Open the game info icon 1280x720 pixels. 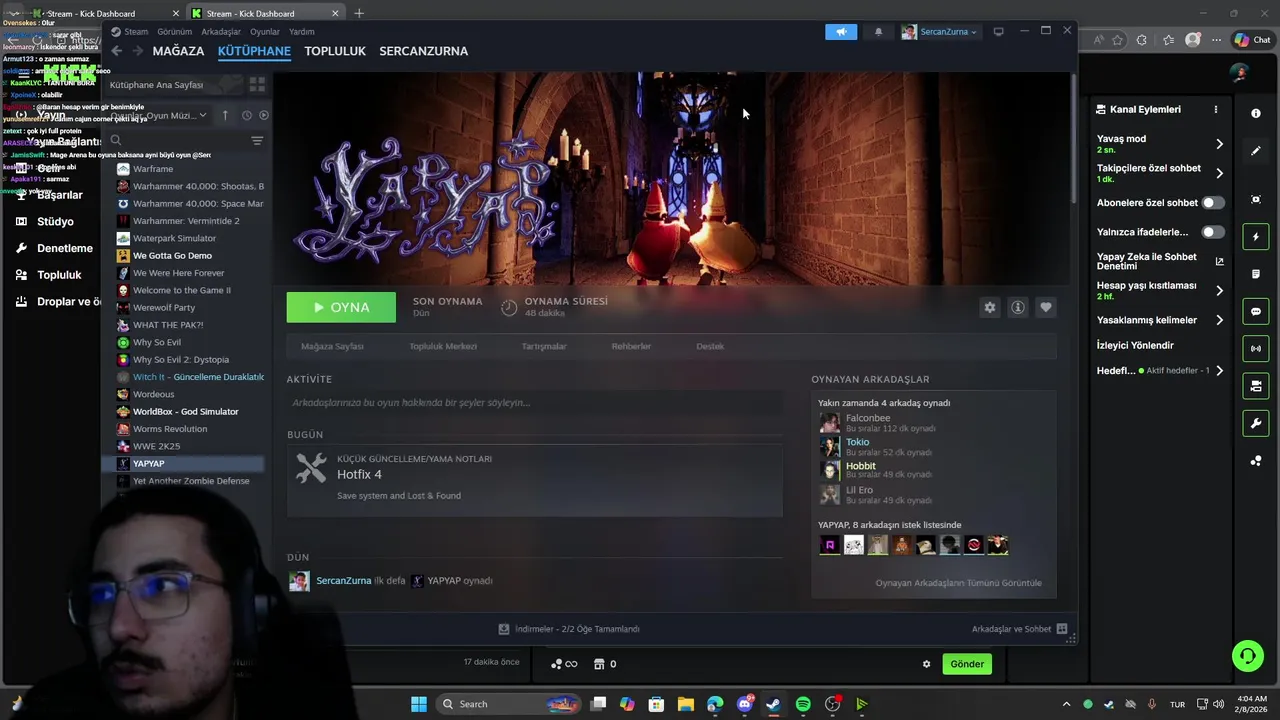pyautogui.click(x=1018, y=308)
